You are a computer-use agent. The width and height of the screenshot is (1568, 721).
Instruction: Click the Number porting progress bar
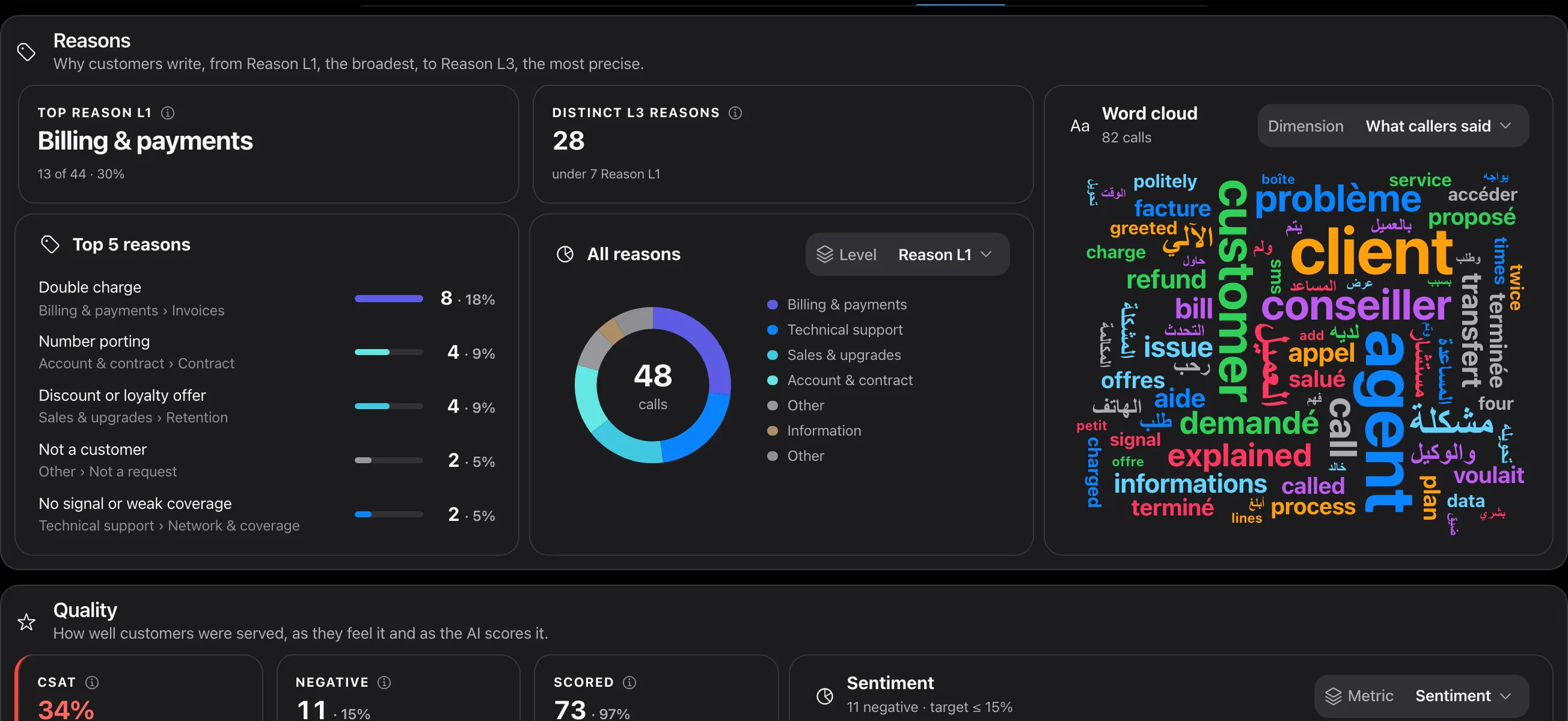coord(389,352)
